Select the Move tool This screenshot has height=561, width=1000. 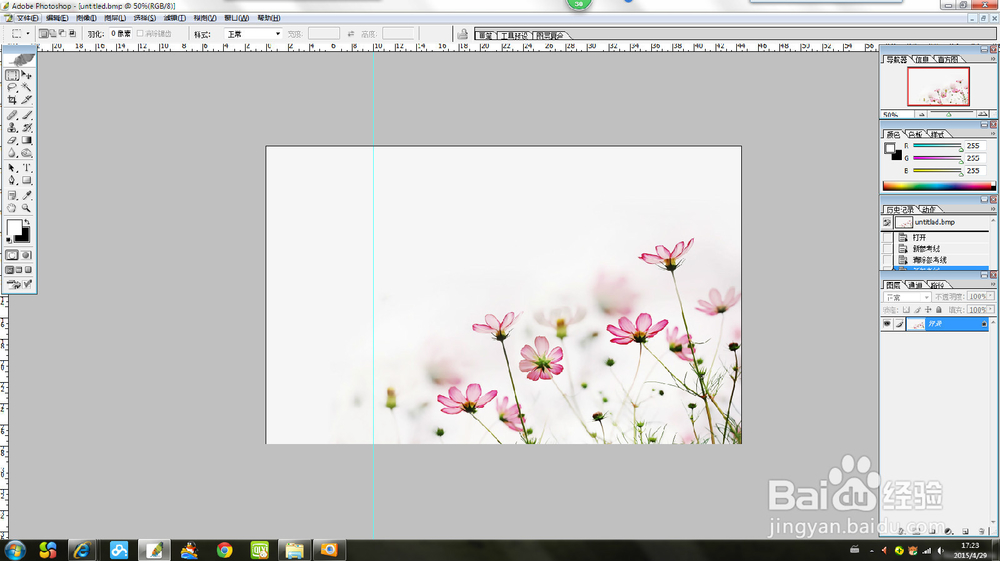coord(27,75)
